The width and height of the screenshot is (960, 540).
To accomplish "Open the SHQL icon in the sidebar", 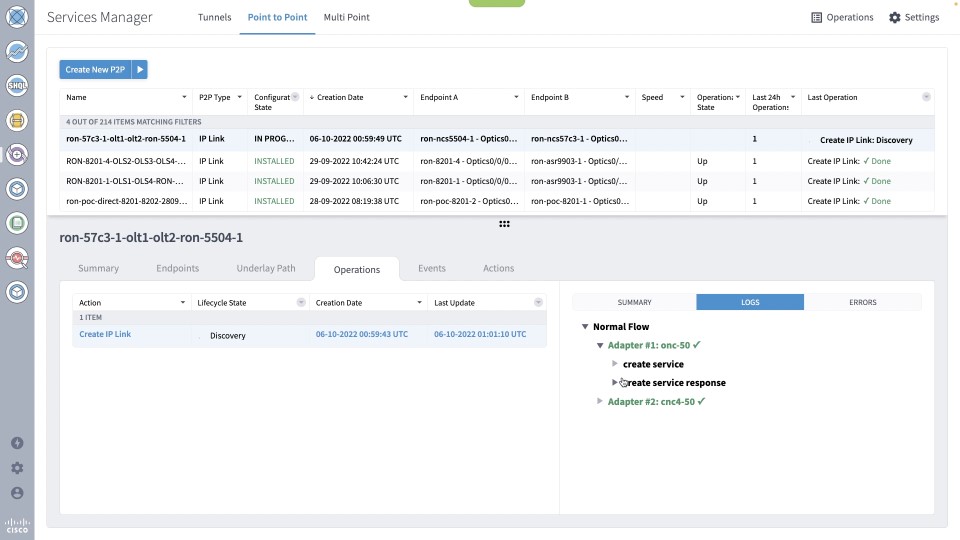I will pos(17,86).
